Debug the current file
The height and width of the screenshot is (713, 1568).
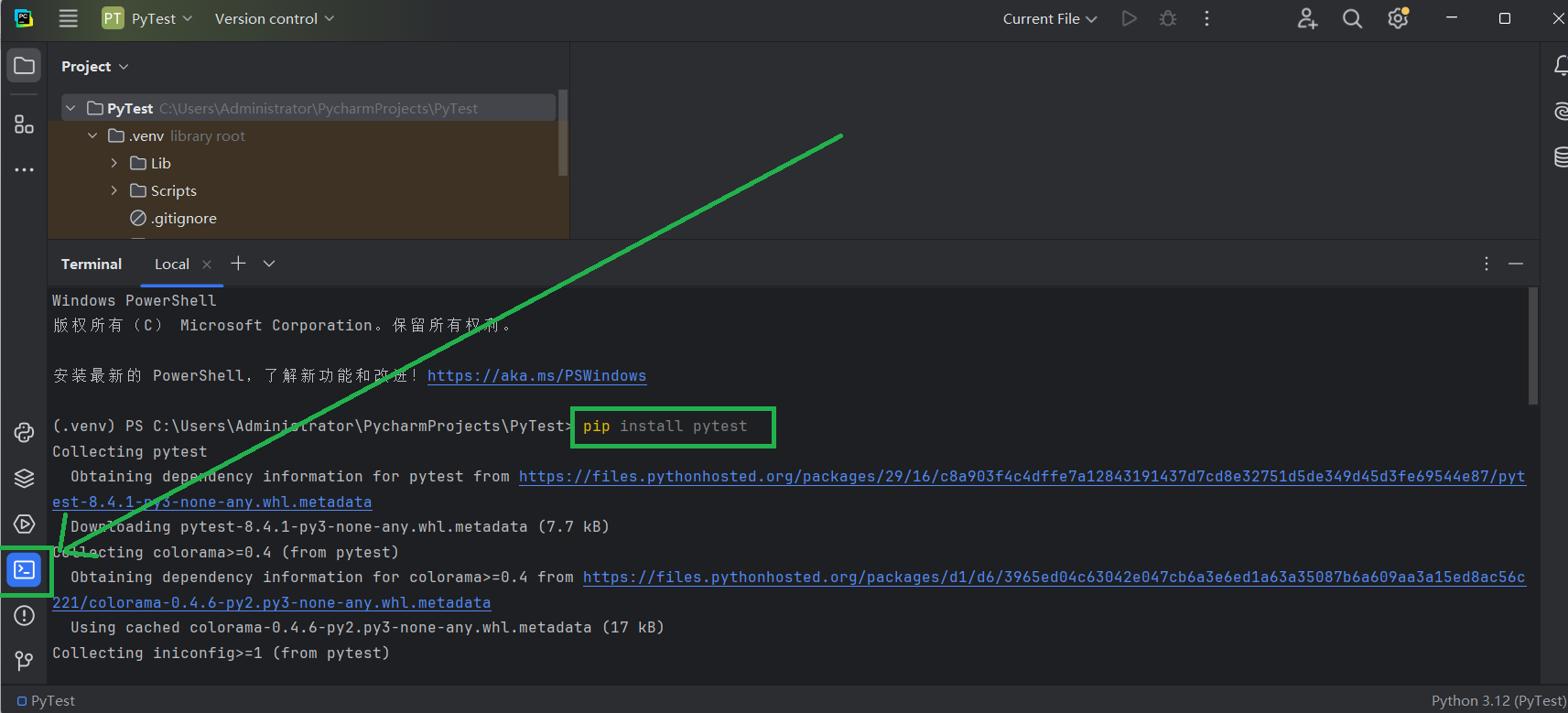point(1168,18)
